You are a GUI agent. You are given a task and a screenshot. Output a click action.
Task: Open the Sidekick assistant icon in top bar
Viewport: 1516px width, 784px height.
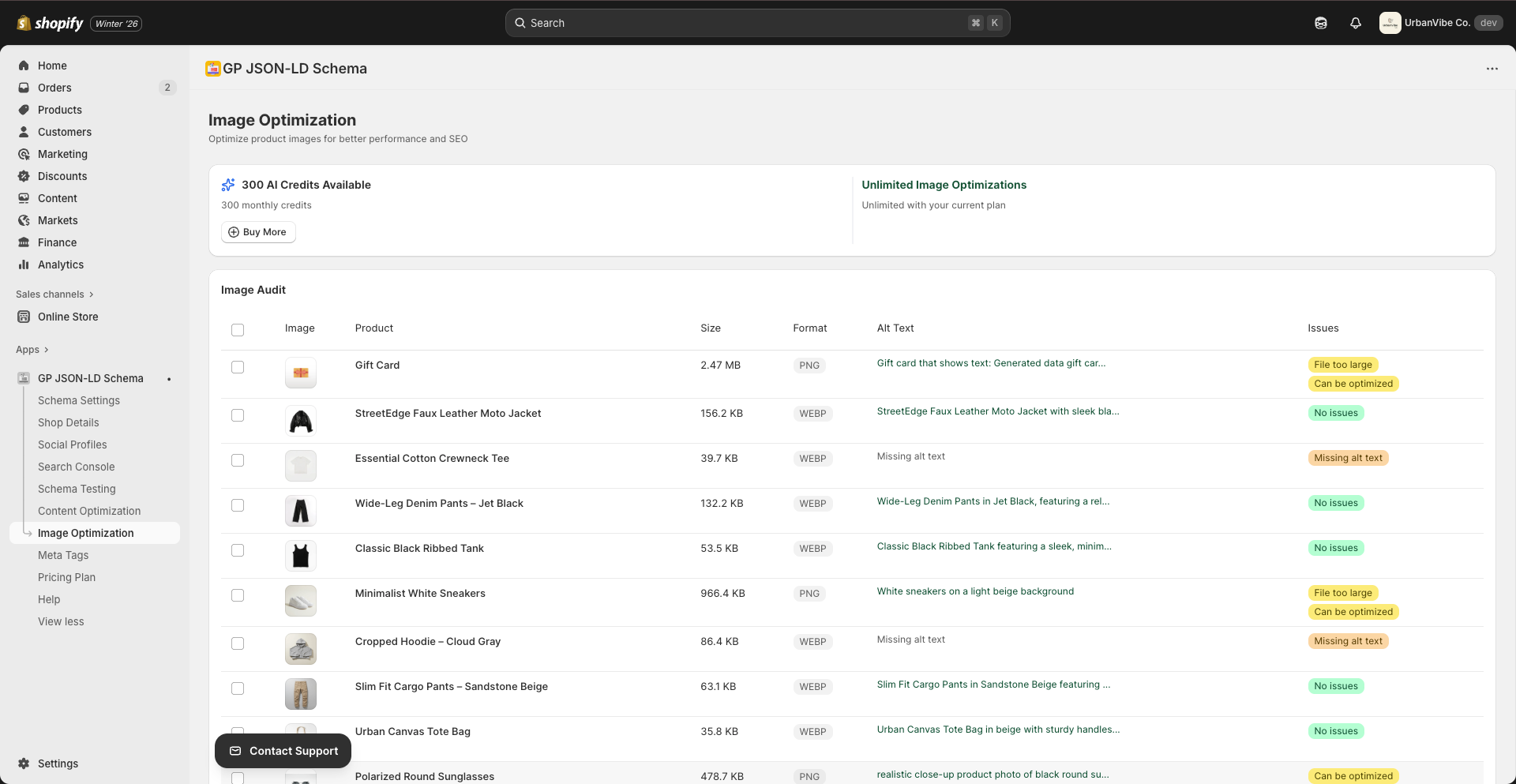1321,23
